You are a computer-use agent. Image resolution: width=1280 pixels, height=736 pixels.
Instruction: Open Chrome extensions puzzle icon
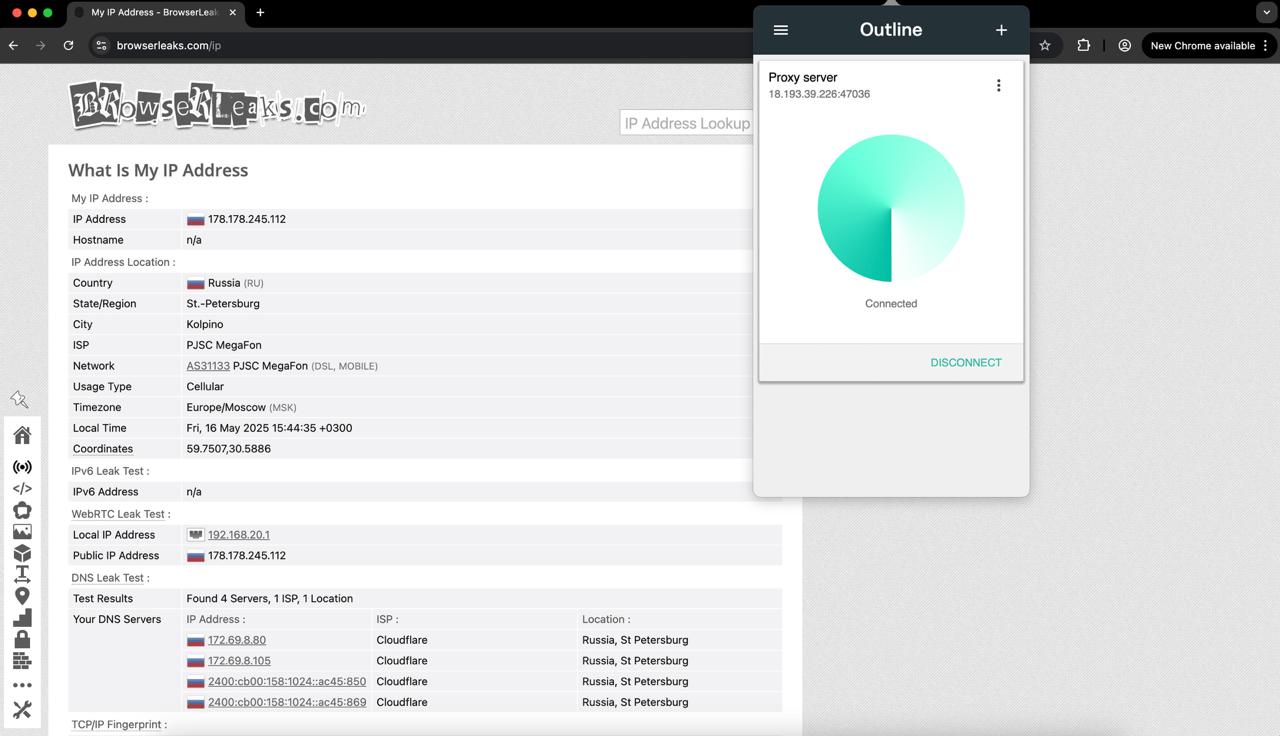(1083, 45)
